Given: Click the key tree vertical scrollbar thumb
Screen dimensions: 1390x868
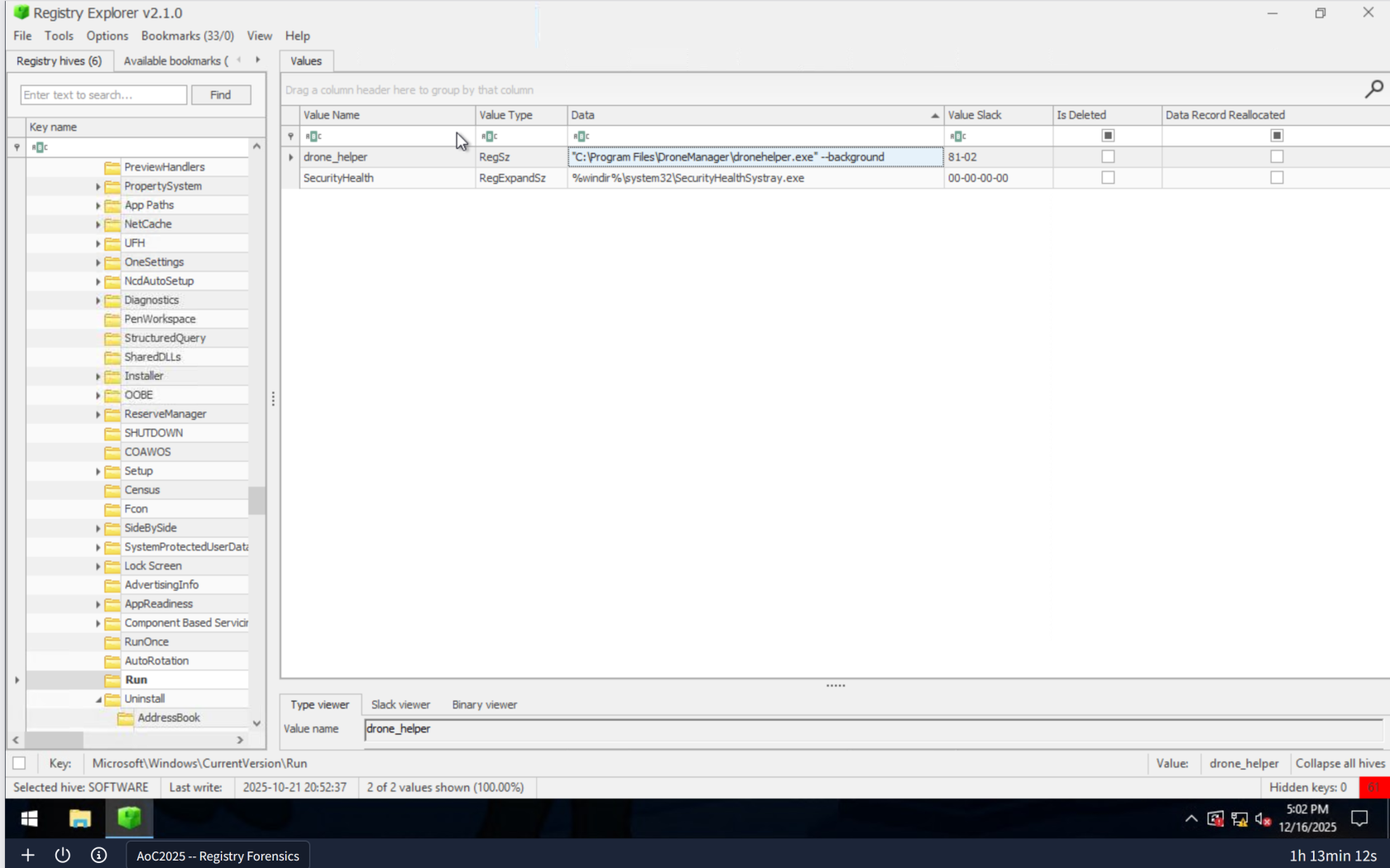Looking at the screenshot, I should [x=257, y=501].
